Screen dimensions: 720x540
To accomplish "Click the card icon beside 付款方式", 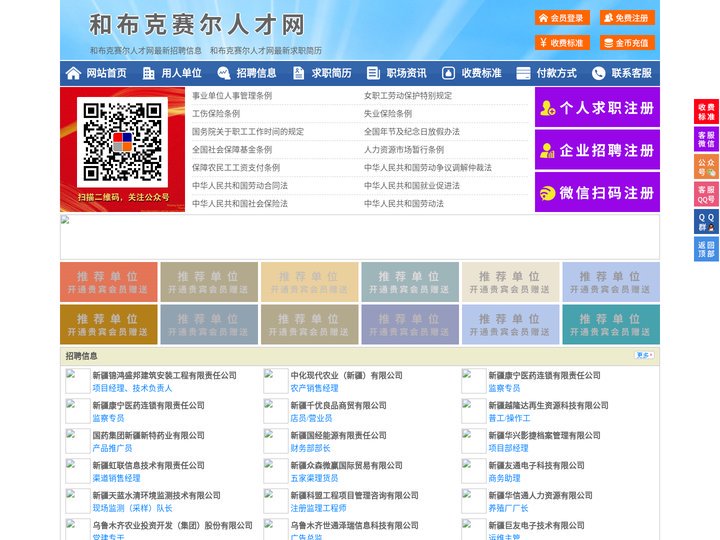I will (x=523, y=73).
